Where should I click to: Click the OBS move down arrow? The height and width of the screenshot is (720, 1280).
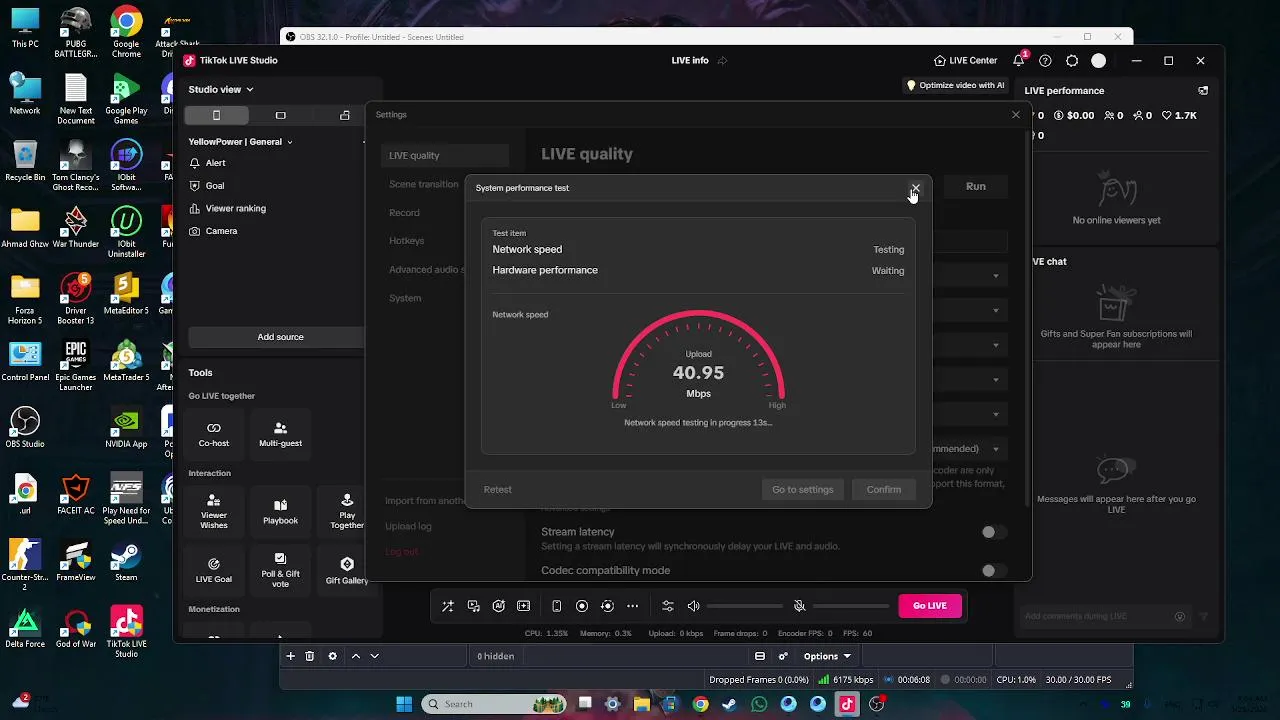click(374, 656)
